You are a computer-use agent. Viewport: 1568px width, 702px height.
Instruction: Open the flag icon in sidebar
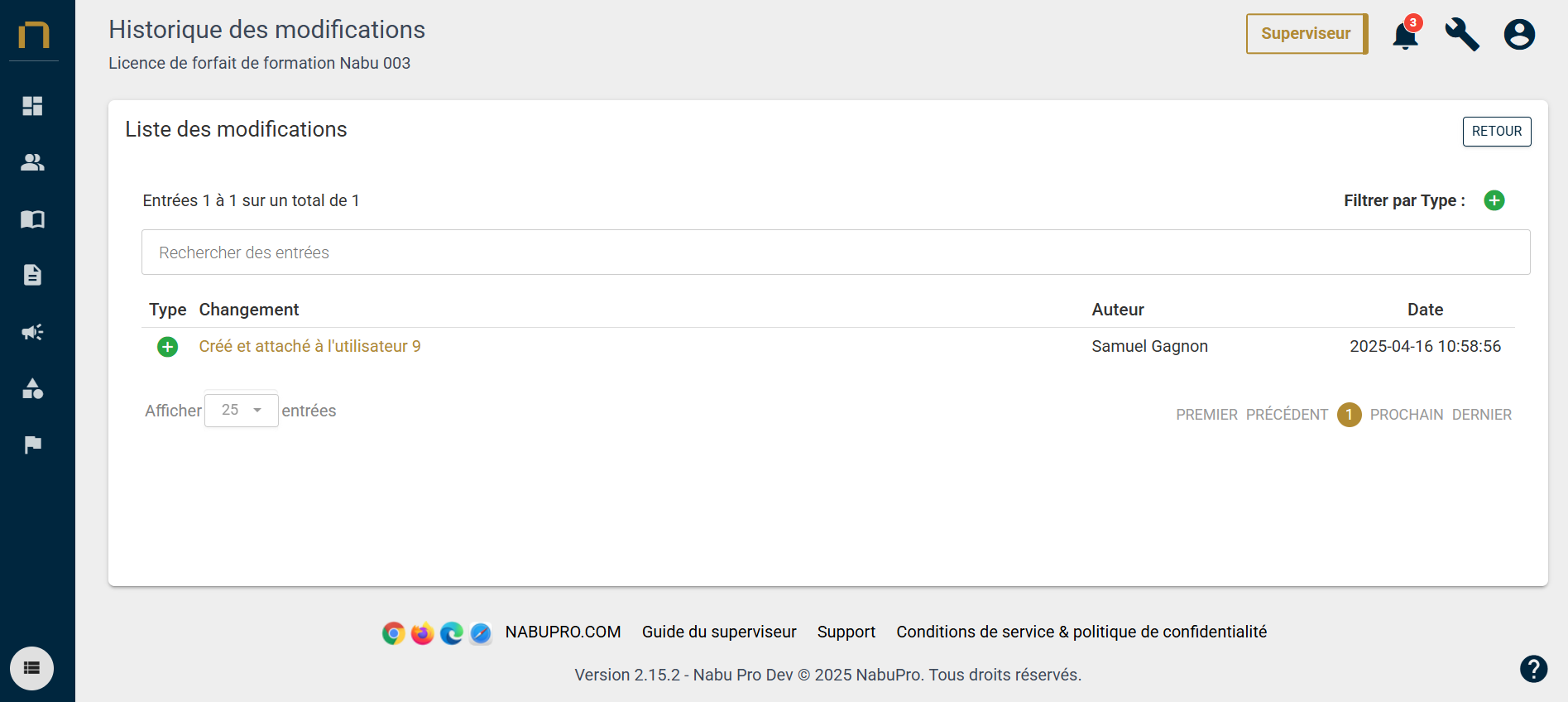(32, 445)
